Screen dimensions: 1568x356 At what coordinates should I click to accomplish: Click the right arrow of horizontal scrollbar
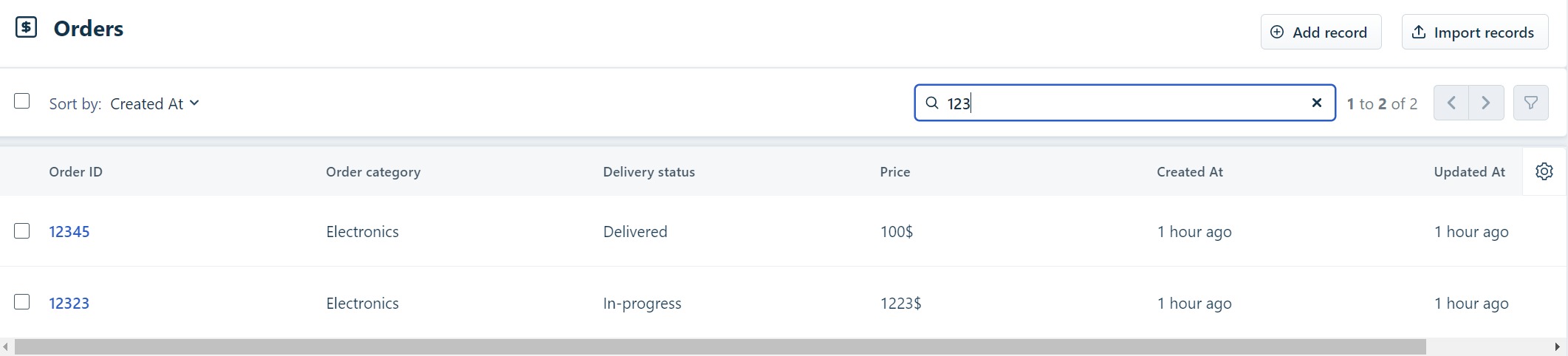(1557, 347)
